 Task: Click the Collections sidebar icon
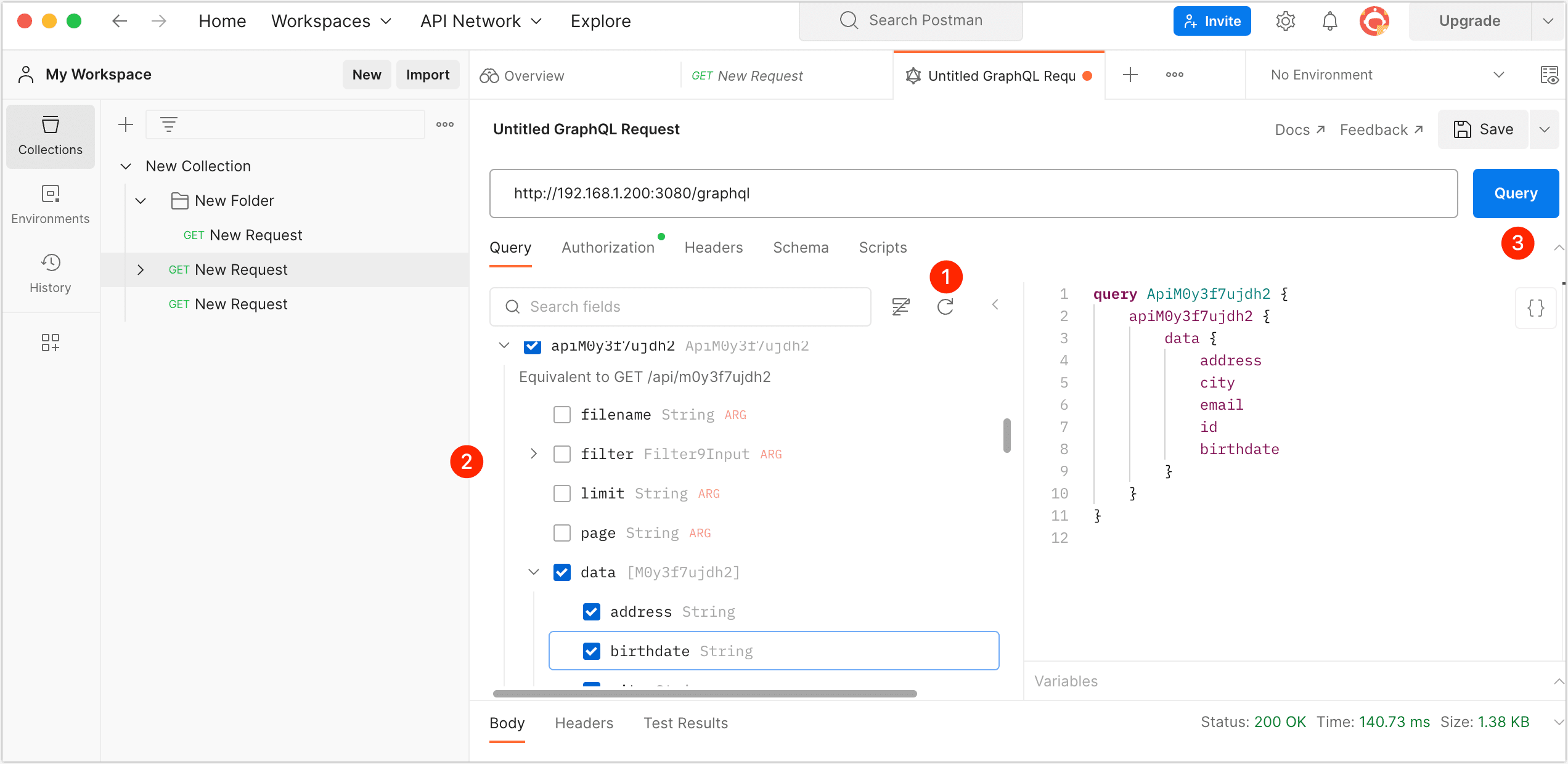coord(50,136)
